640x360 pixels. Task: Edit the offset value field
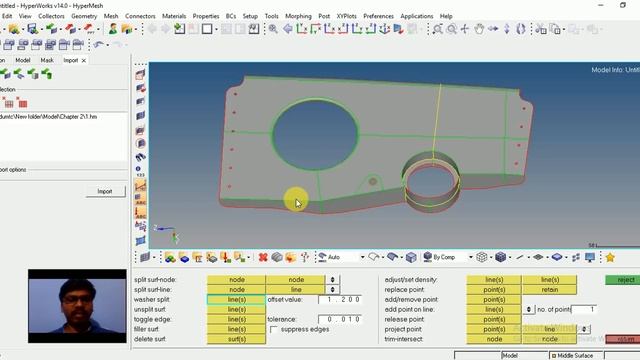pos(340,300)
